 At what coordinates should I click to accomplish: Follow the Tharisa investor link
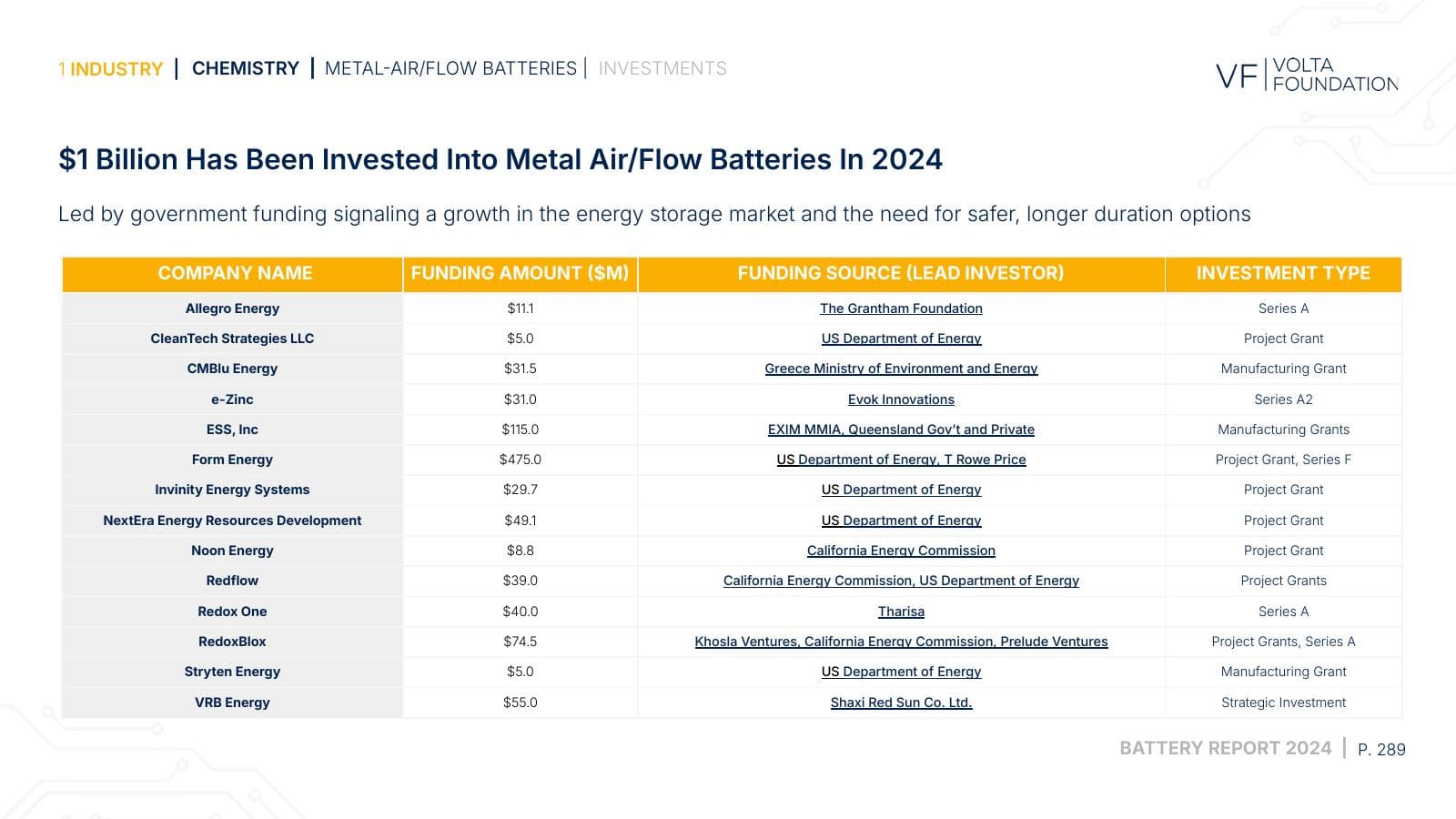901,612
